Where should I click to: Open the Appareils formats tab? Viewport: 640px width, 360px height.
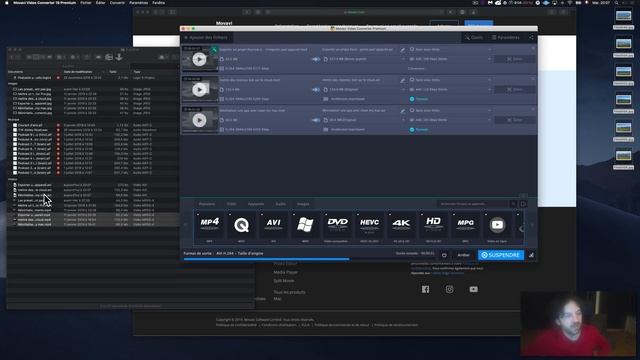click(256, 204)
